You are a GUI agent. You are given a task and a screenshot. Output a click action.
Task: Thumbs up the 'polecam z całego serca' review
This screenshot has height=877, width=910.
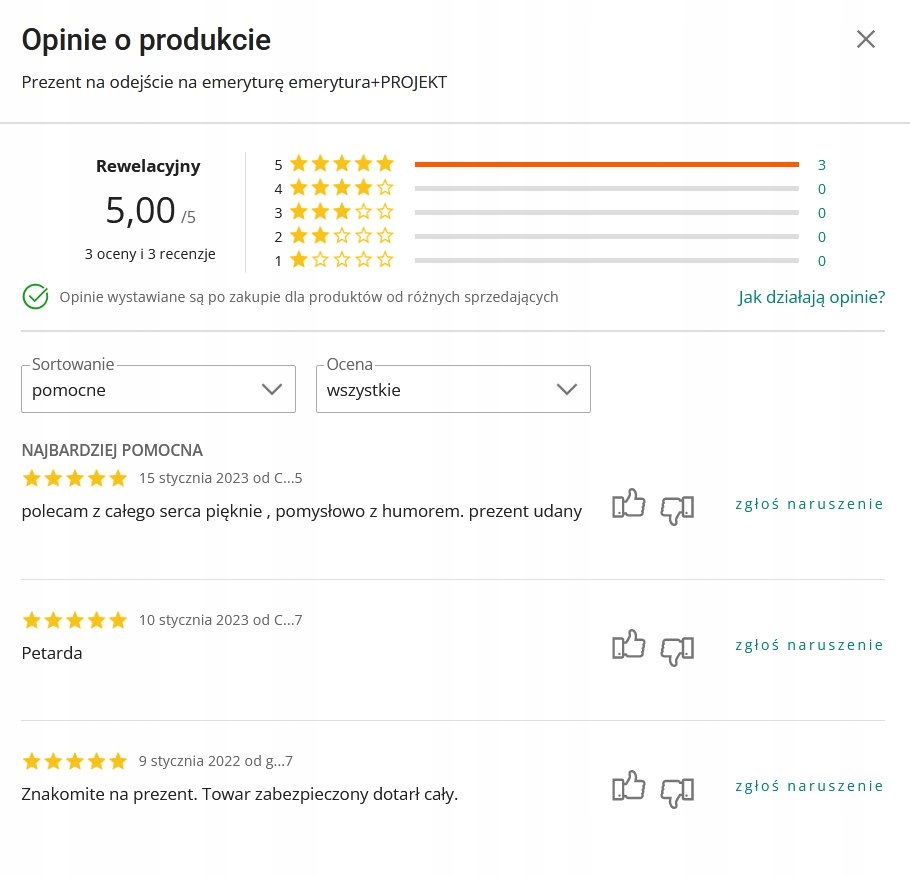coord(629,505)
